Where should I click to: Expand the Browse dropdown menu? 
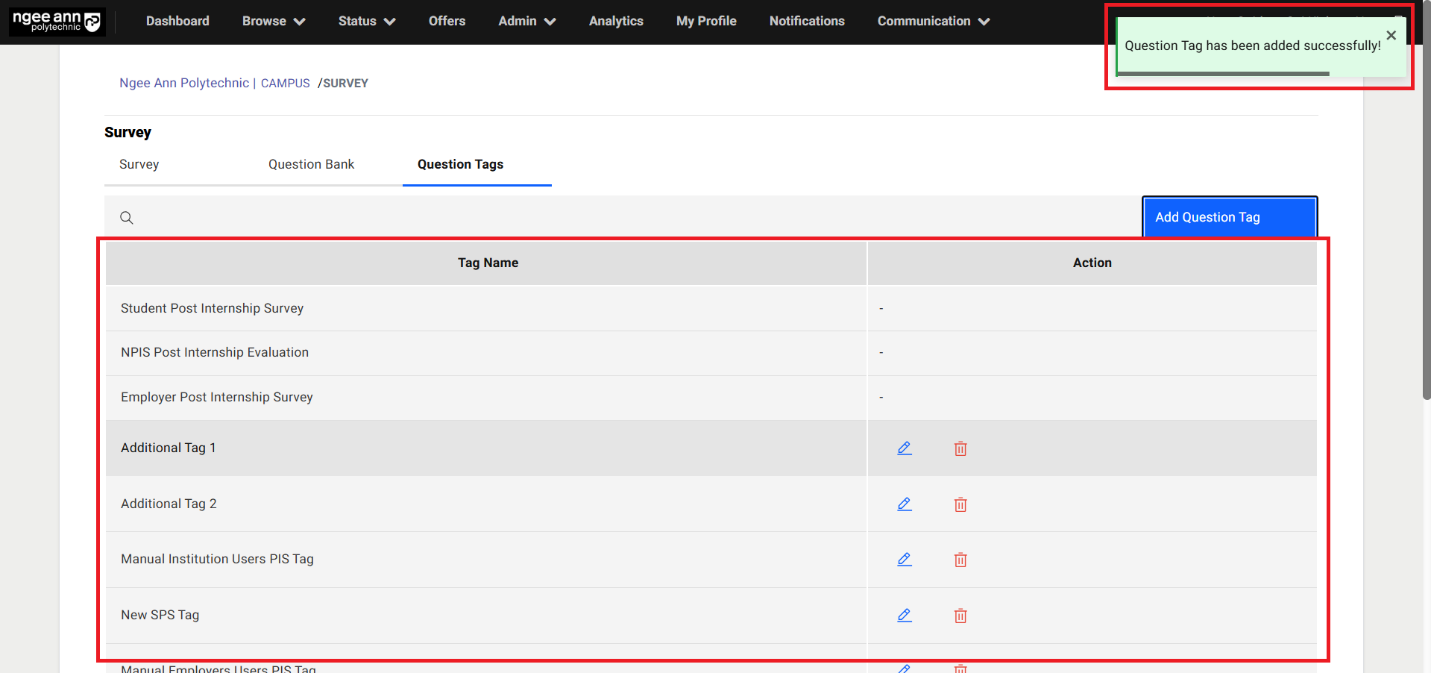pos(273,21)
